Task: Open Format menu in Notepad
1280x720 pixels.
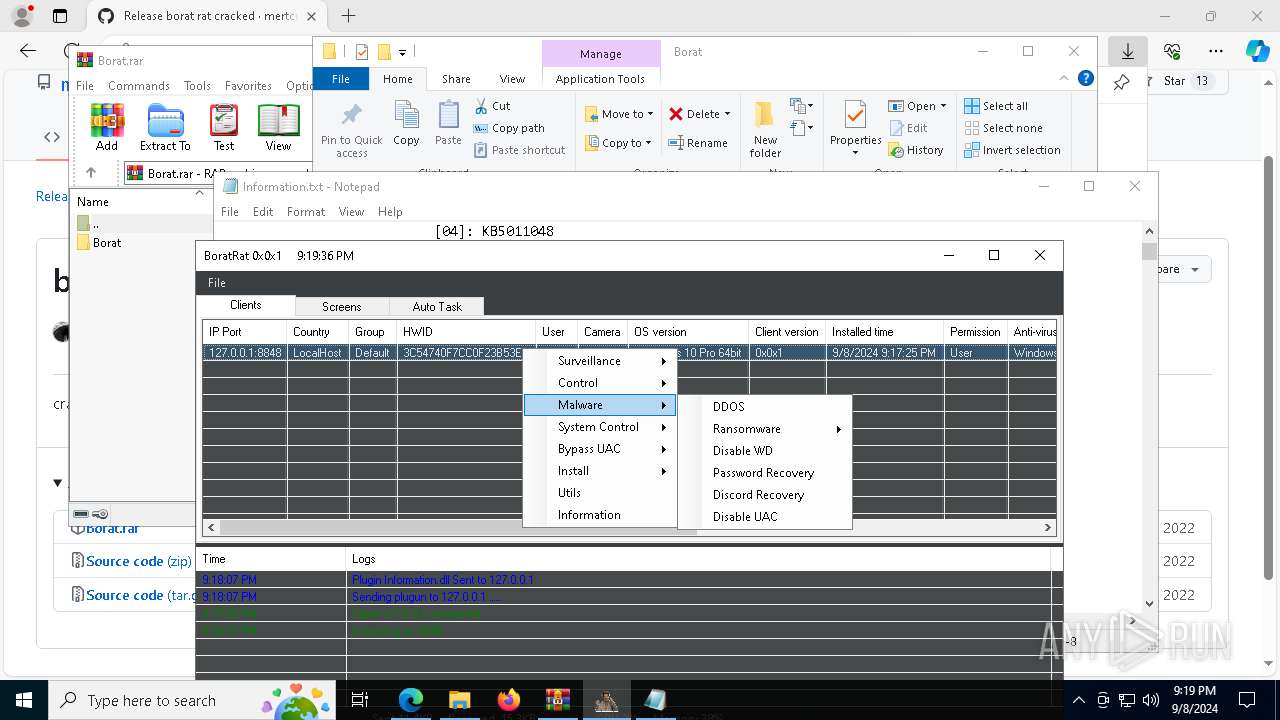Action: tap(306, 212)
